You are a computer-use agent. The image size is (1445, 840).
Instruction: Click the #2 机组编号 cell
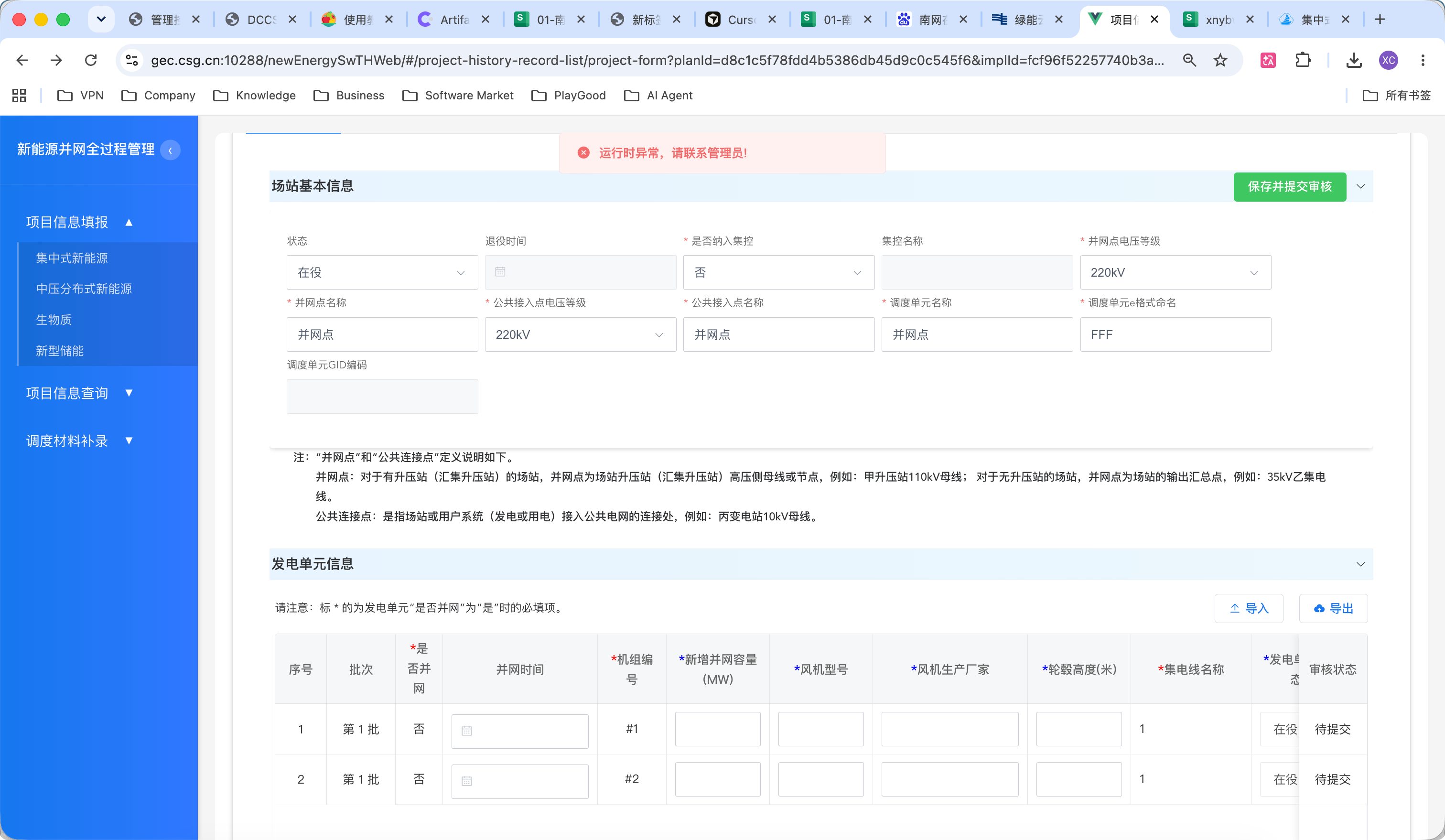(x=631, y=779)
